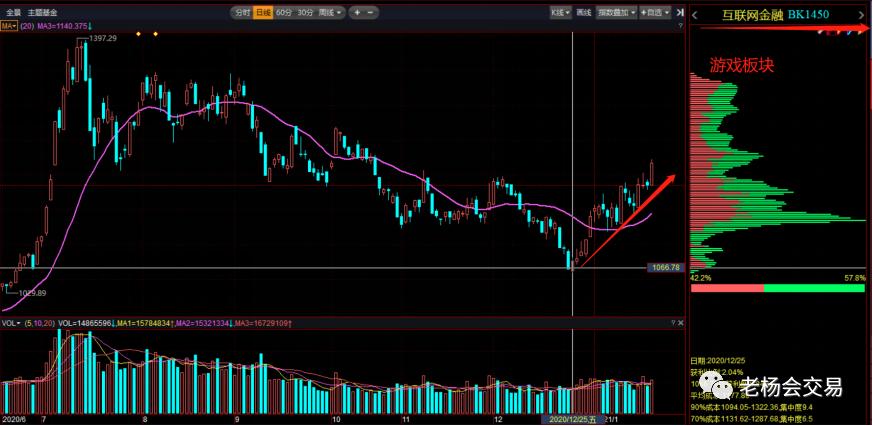Open the 周线 period dropdown
The height and width of the screenshot is (426, 873).
pyautogui.click(x=330, y=12)
